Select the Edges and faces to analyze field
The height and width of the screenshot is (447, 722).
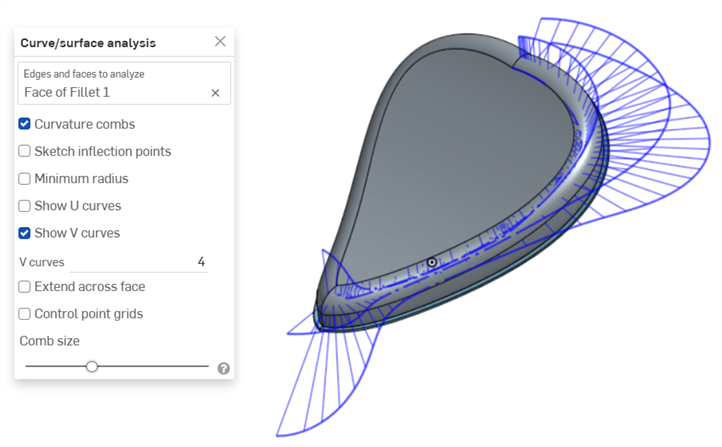pyautogui.click(x=124, y=83)
